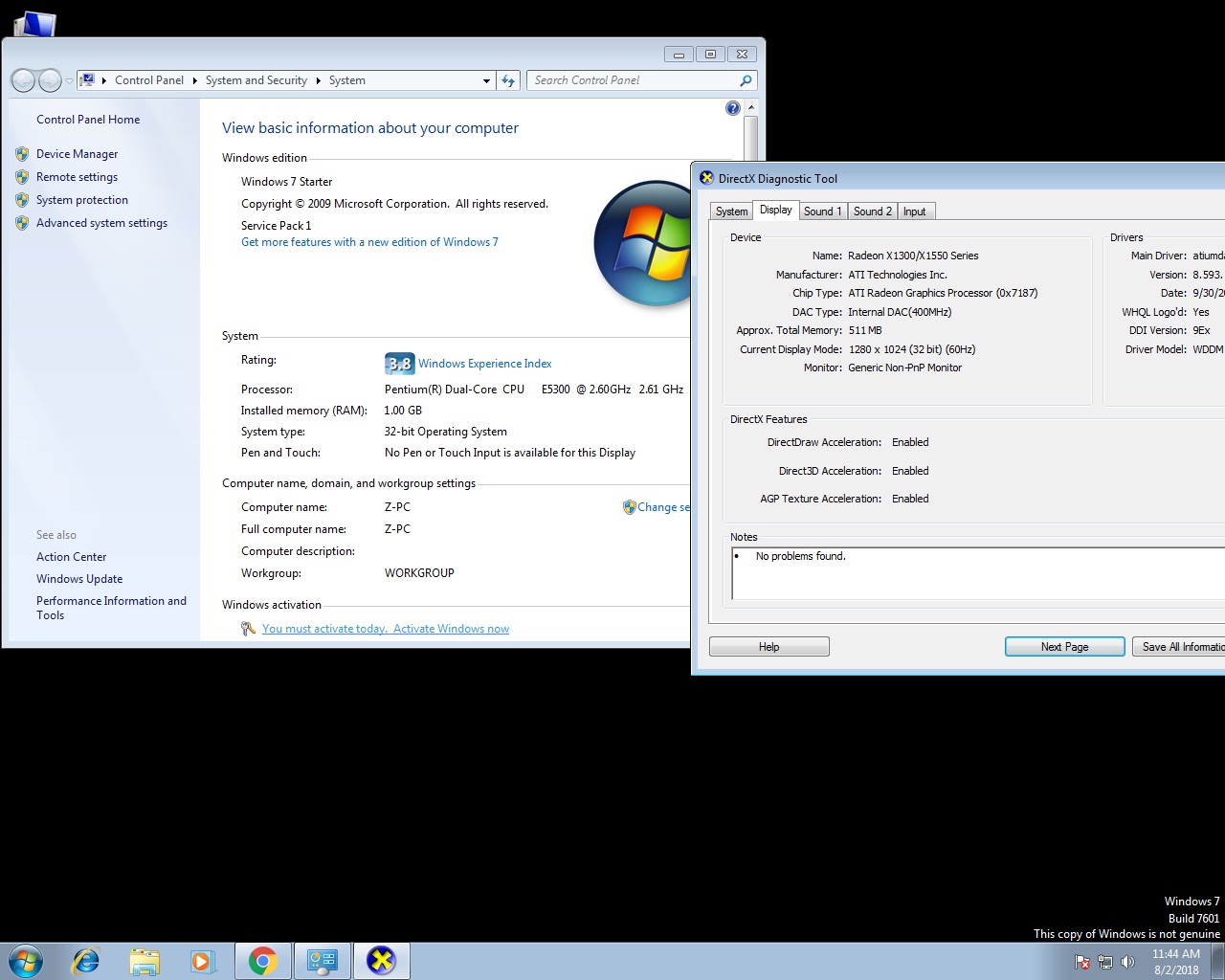Click the DirectX Diagnostic Tool title icon

coord(706,178)
